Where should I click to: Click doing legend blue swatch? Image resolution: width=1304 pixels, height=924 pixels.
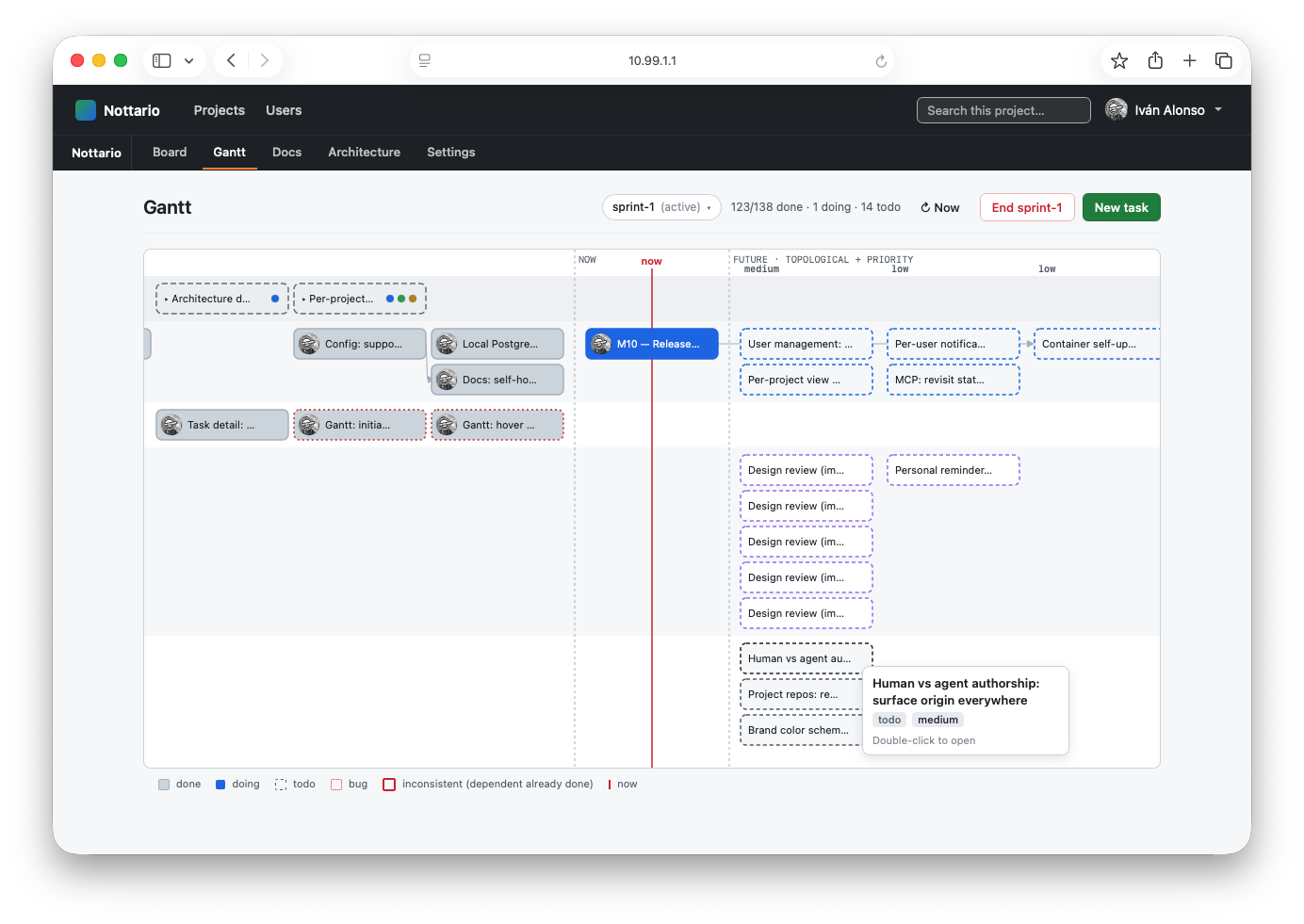(220, 785)
